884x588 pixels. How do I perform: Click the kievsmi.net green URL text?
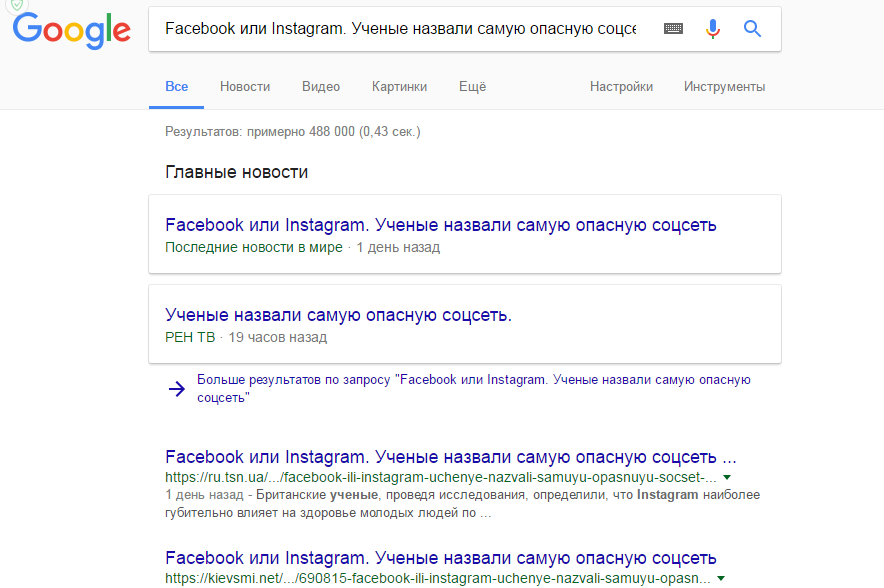point(437,578)
